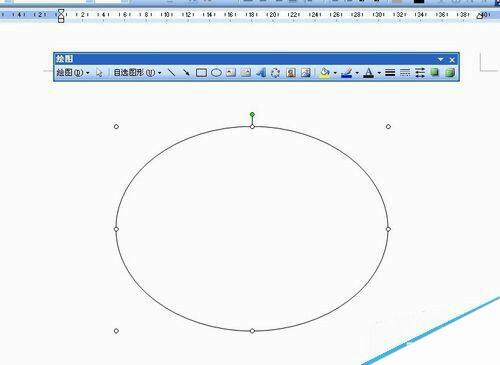Click the green rotation handle of the ellipse
This screenshot has width=500, height=365.
point(252,114)
